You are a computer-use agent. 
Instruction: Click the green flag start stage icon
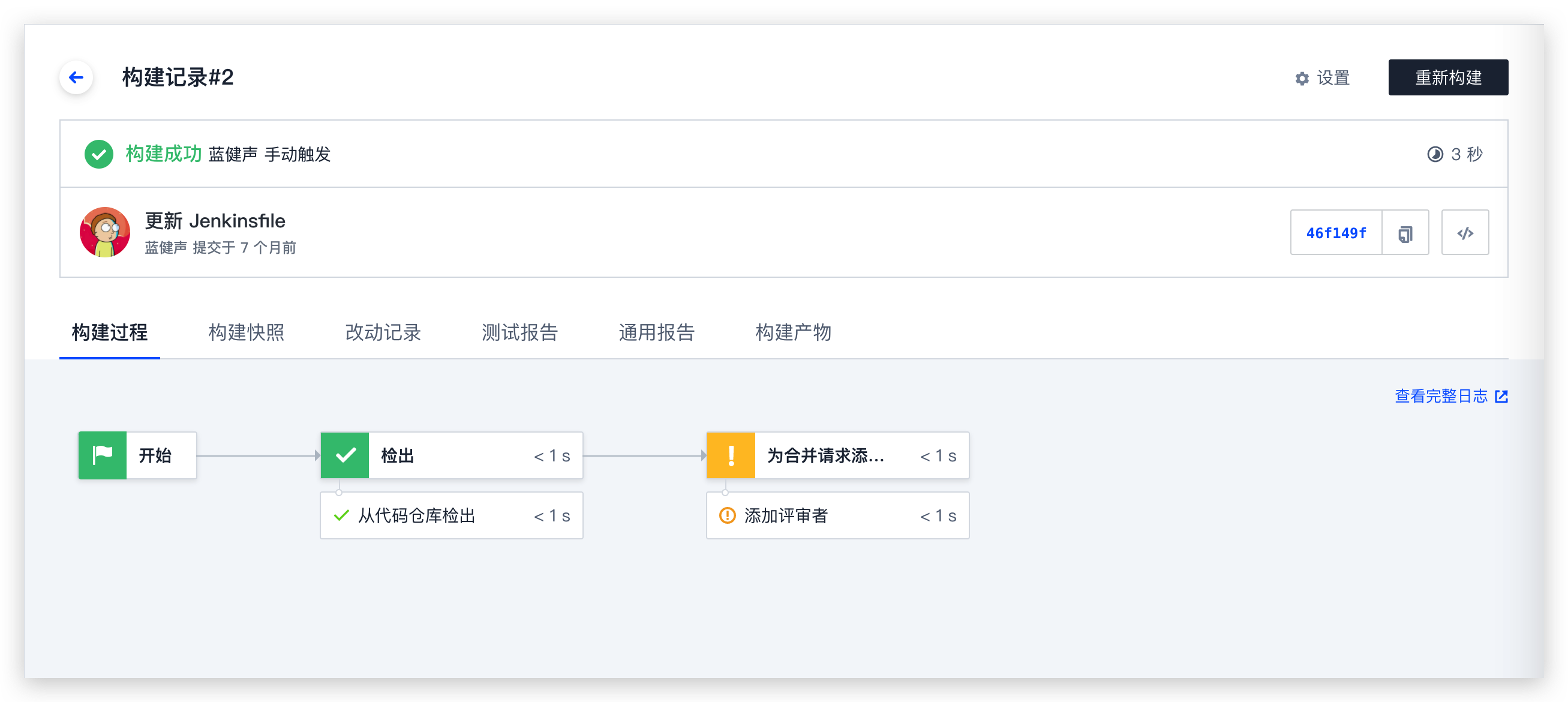click(x=102, y=455)
